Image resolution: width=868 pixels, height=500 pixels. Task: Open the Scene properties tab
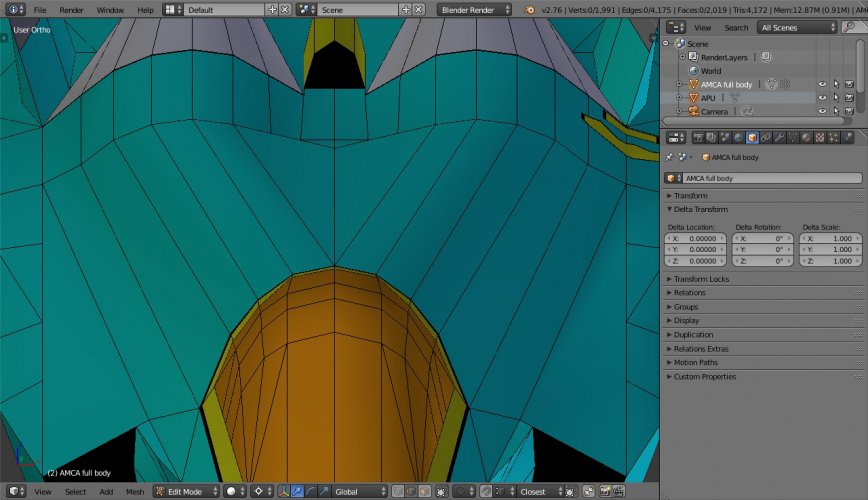tap(725, 137)
